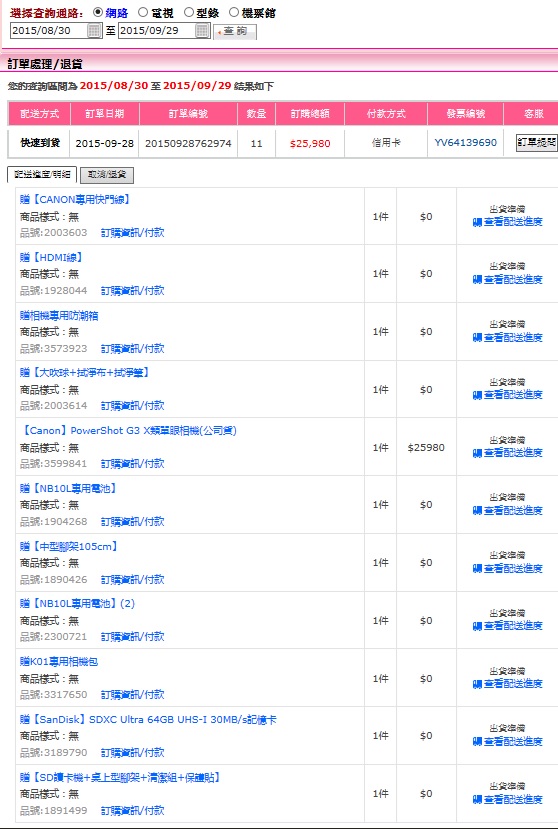Click the order number 20150928762974
Viewport: 558px width, 829px height.
188,143
